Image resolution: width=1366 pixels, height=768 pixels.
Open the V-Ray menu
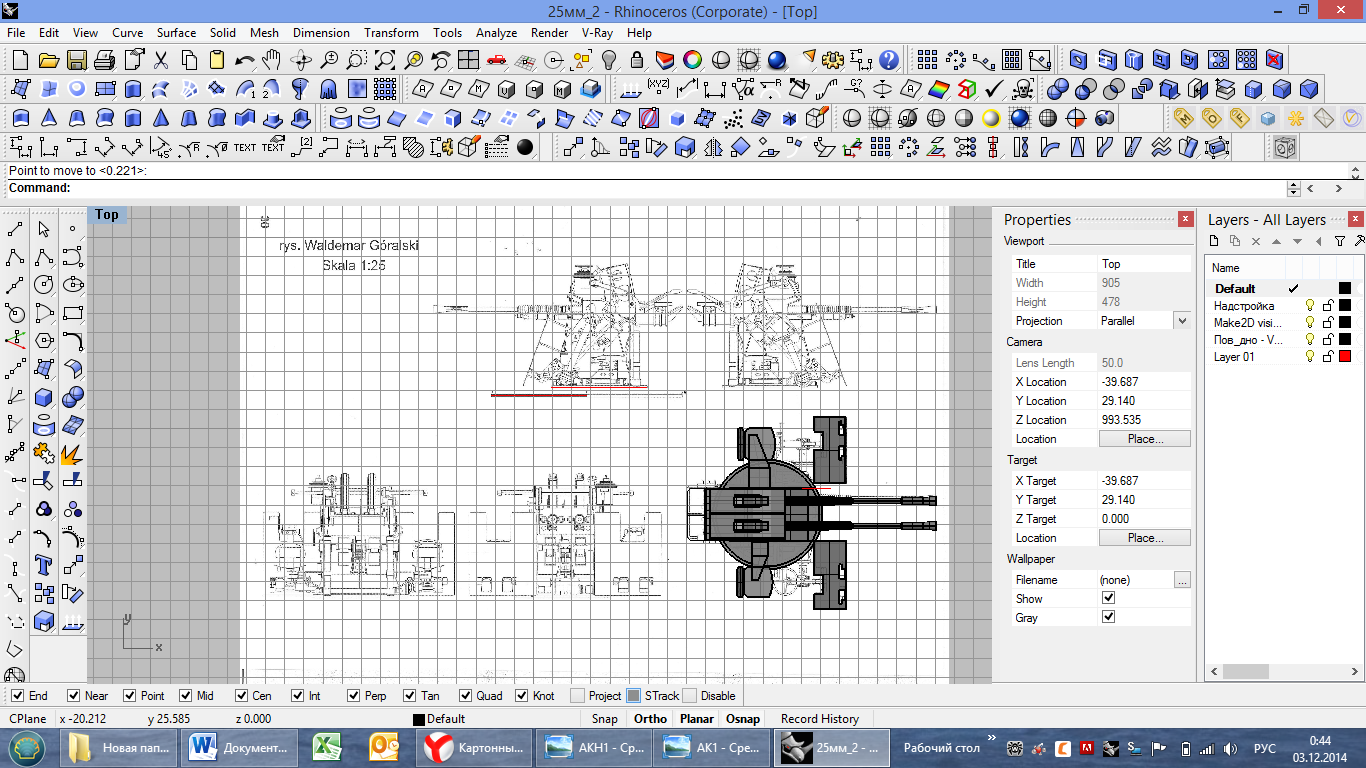coord(597,33)
